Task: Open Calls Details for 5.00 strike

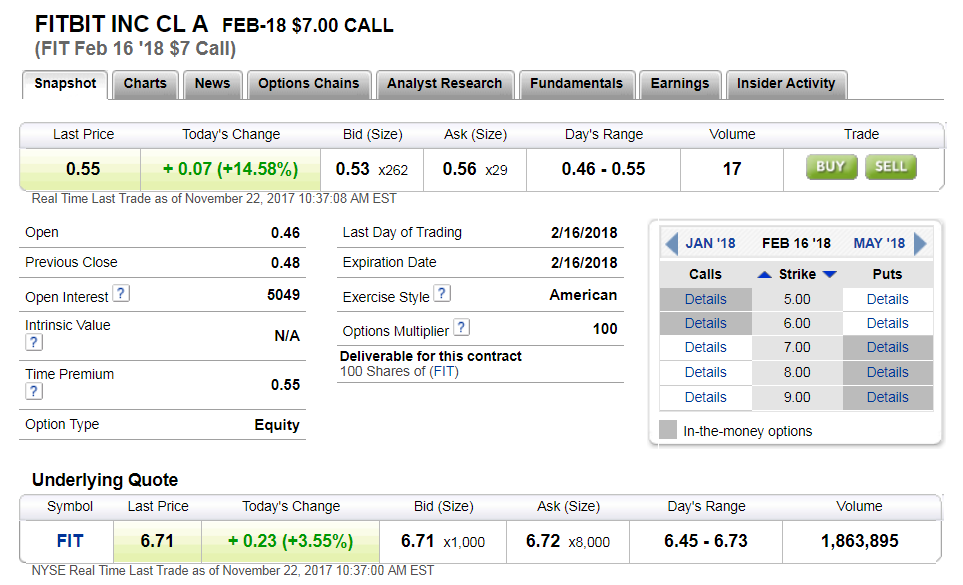Action: coord(705,300)
